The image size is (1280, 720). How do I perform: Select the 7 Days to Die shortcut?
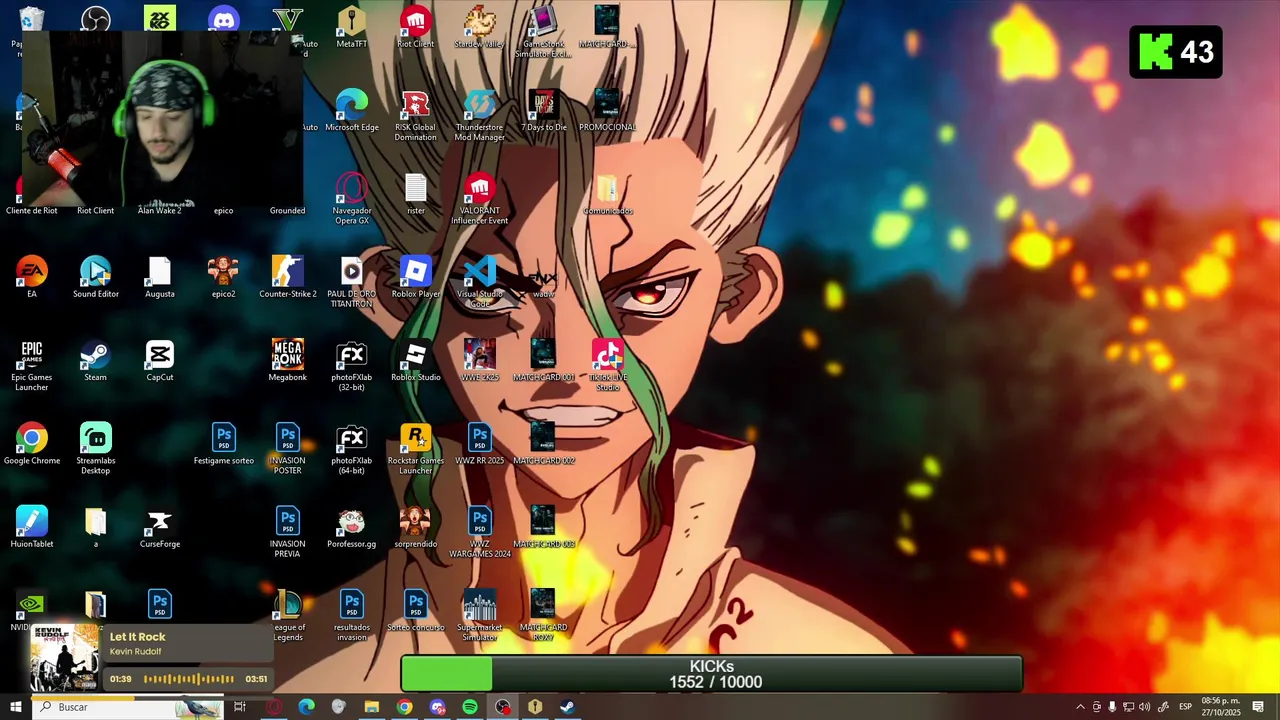coord(543,110)
